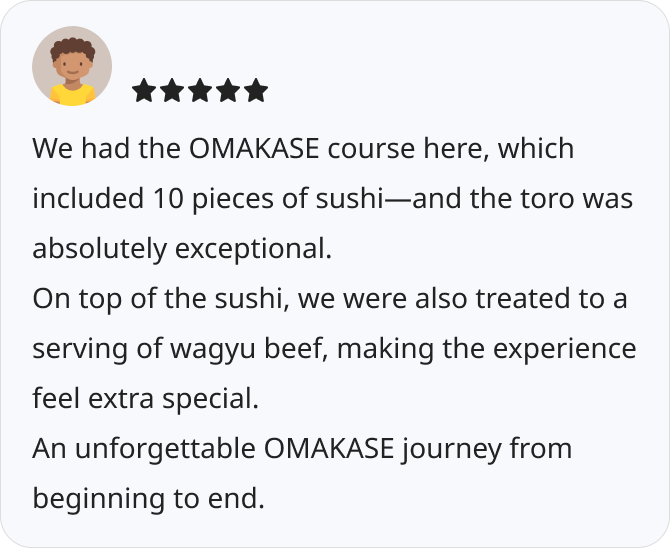Click the second rating star

pyautogui.click(x=172, y=91)
